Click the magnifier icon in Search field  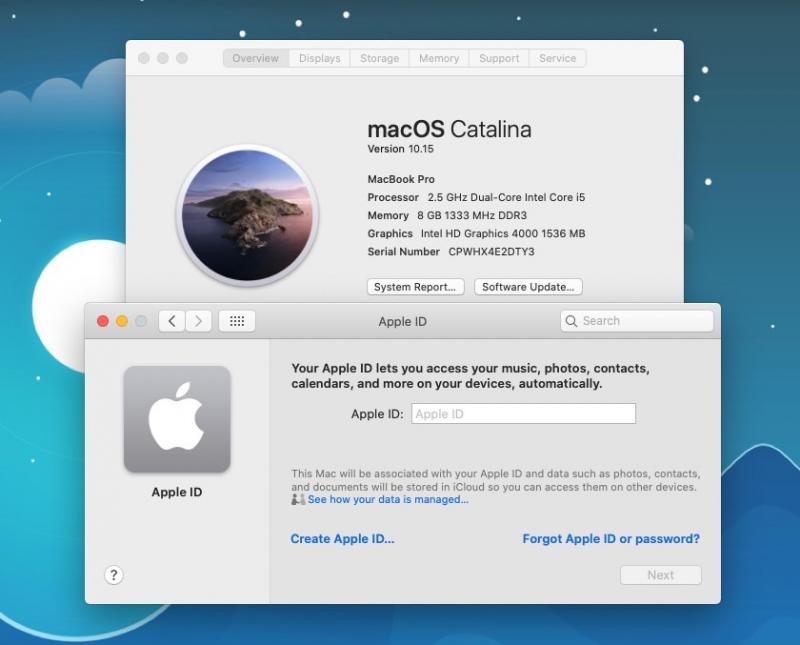click(x=571, y=321)
